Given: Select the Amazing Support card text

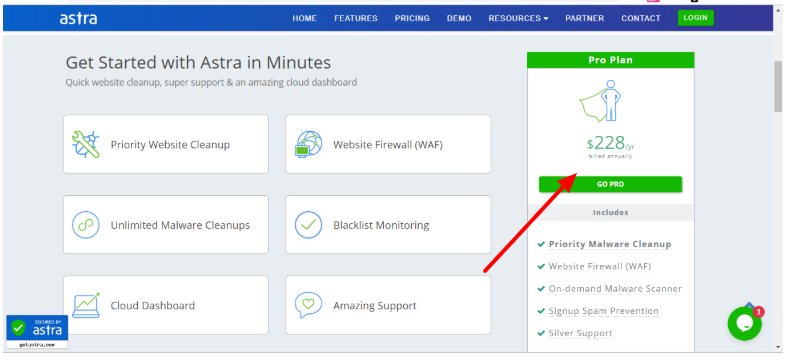Looking at the screenshot, I should [375, 305].
